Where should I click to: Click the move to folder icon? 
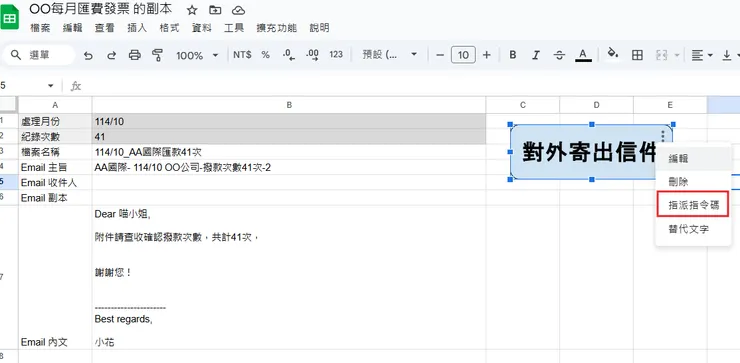[215, 10]
